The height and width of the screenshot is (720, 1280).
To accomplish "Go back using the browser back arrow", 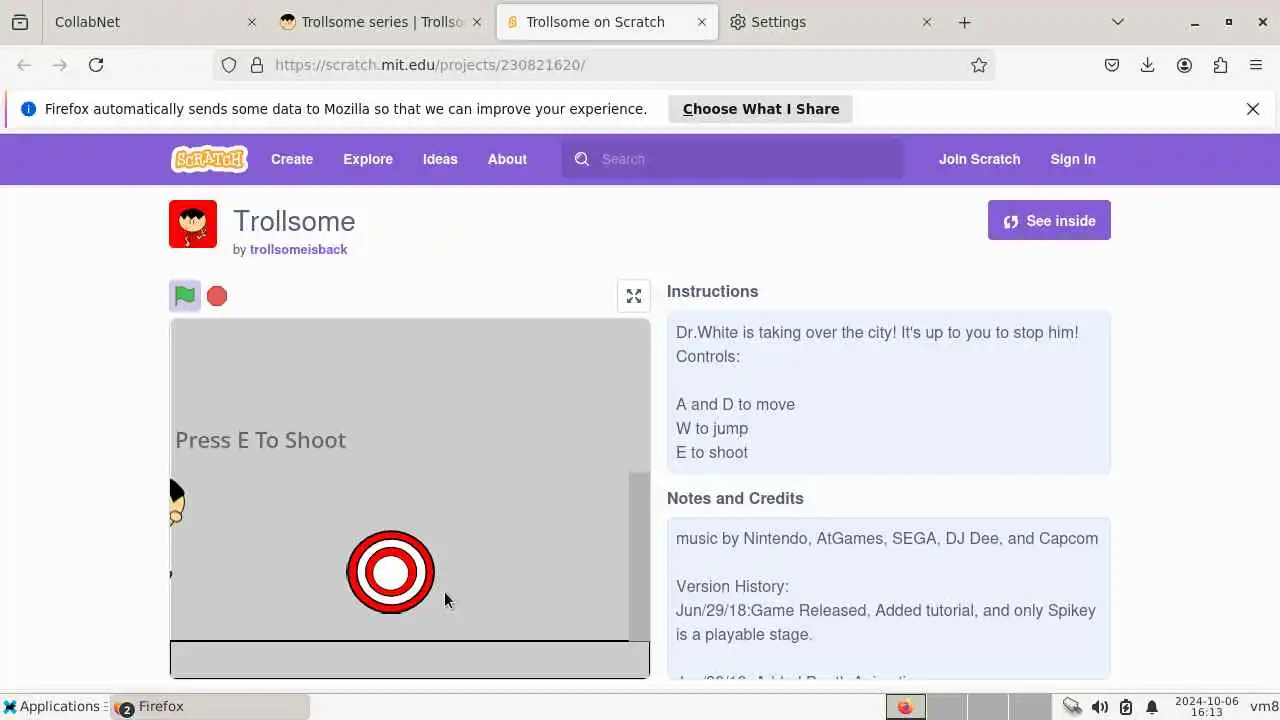I will click(24, 65).
